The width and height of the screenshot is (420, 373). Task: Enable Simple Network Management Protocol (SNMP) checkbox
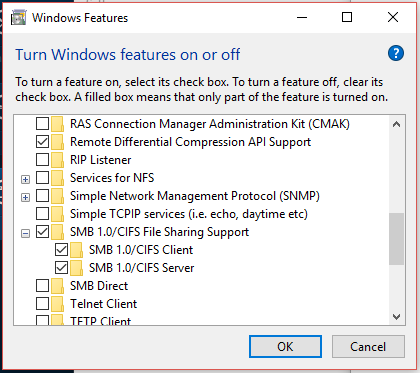click(x=42, y=196)
